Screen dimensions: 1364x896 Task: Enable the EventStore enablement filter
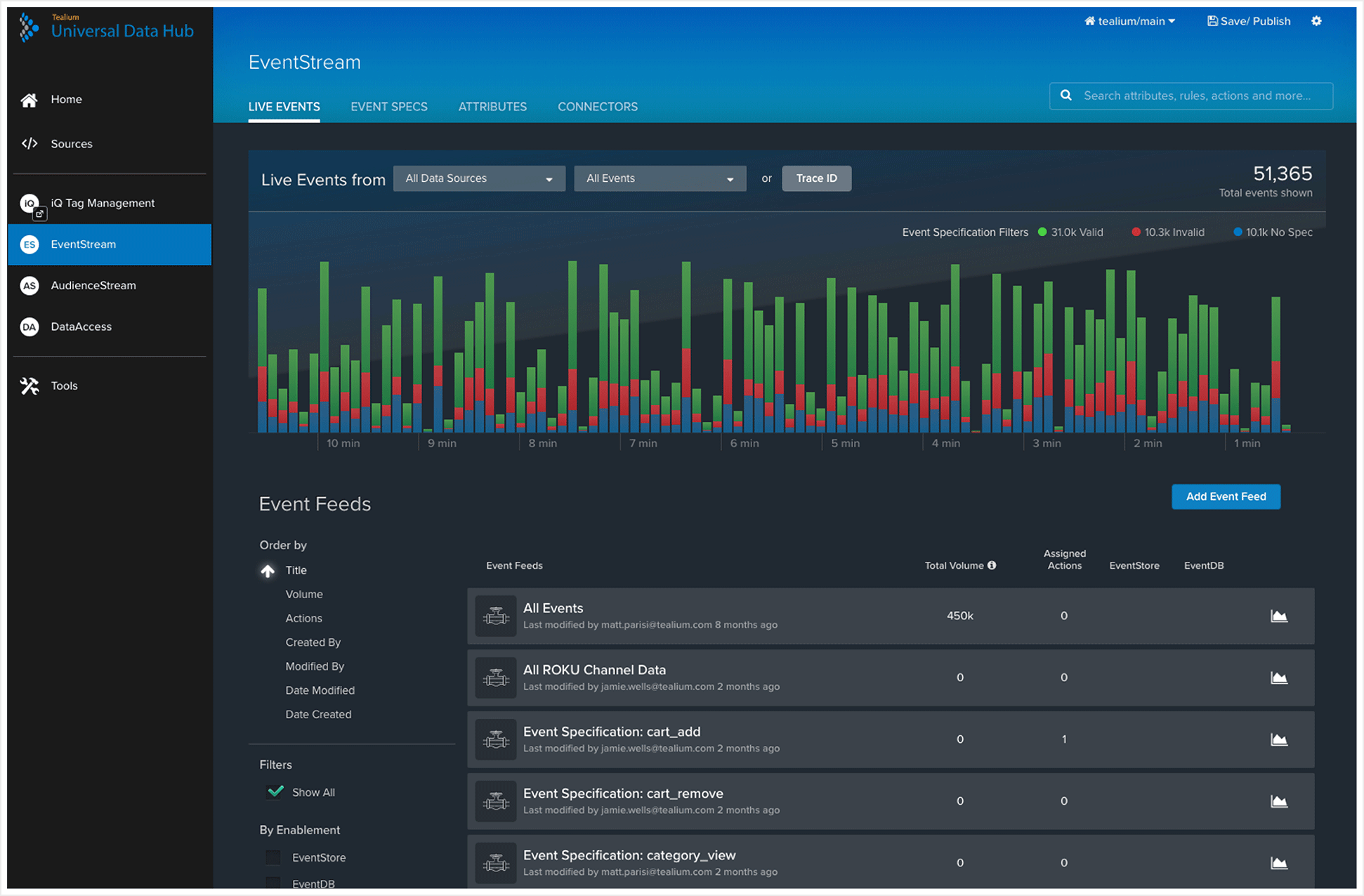pyautogui.click(x=273, y=857)
